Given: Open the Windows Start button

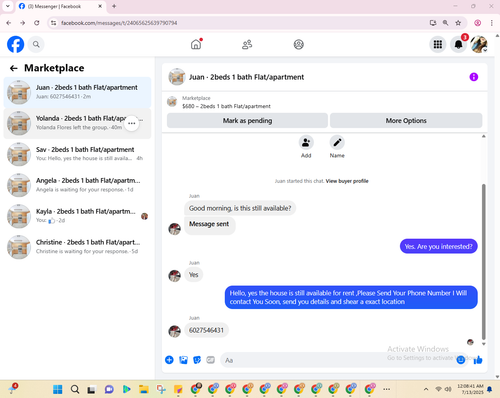Looking at the screenshot, I should pyautogui.click(x=58, y=389).
